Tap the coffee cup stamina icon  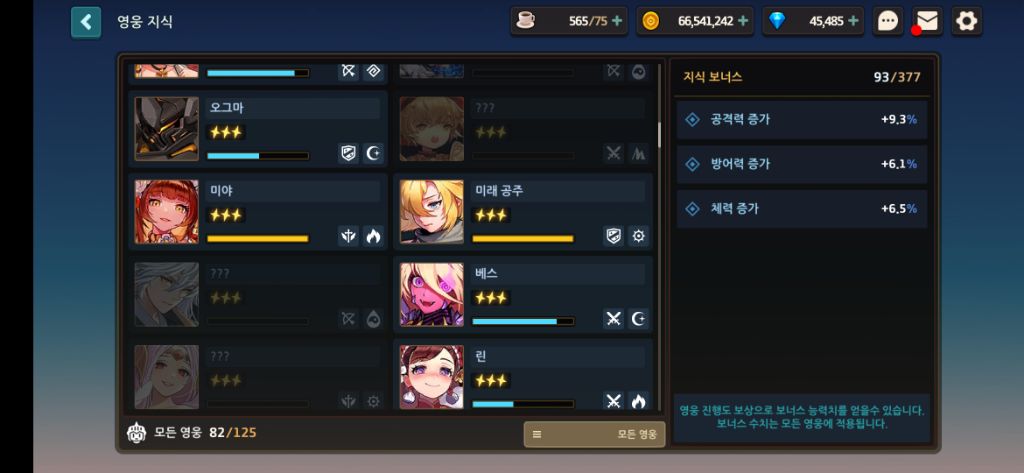[525, 21]
